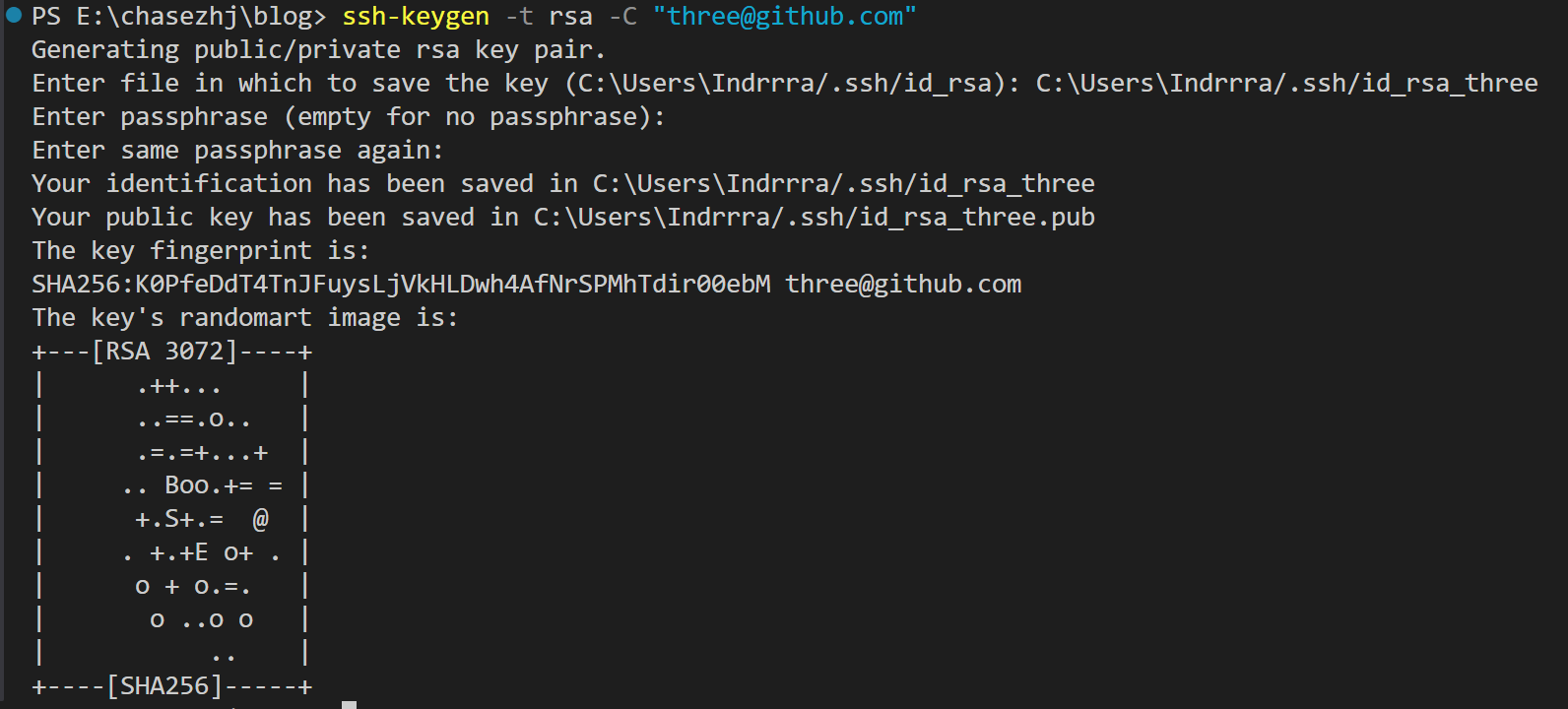Click the [SHA256] randomart footer label
This screenshot has width=1568, height=709.
tap(164, 686)
